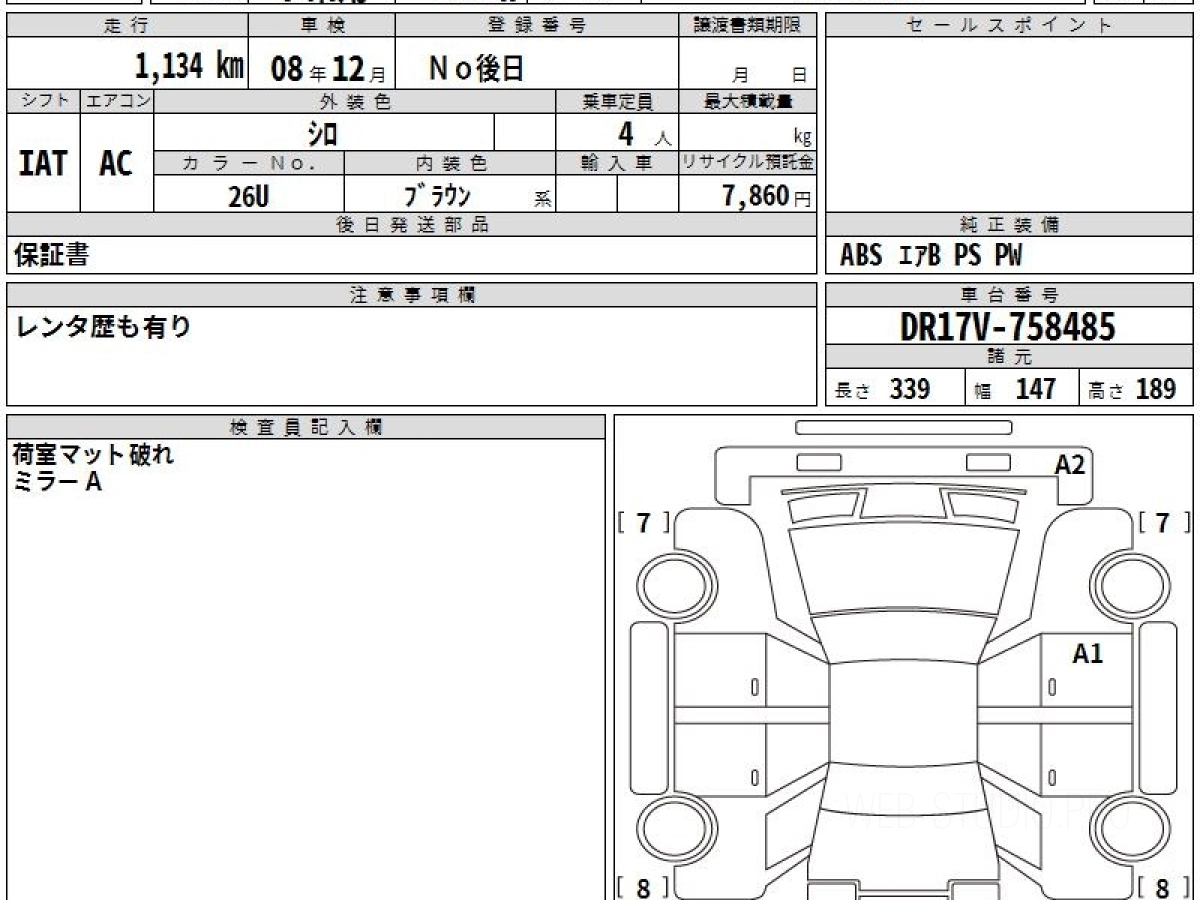The image size is (1200, 900).
Task: Select the width value "幅 147"
Action: click(x=1016, y=389)
